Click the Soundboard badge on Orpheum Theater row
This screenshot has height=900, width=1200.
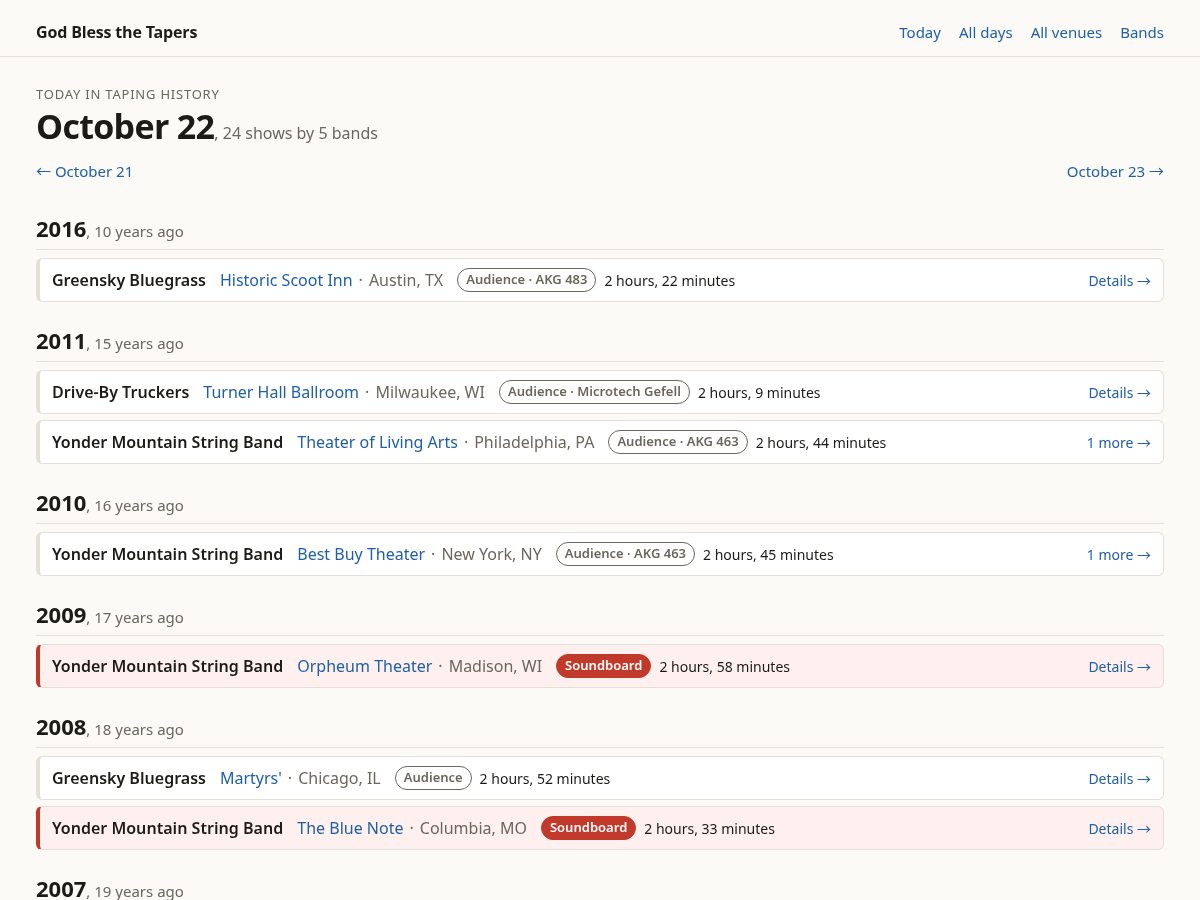click(603, 666)
